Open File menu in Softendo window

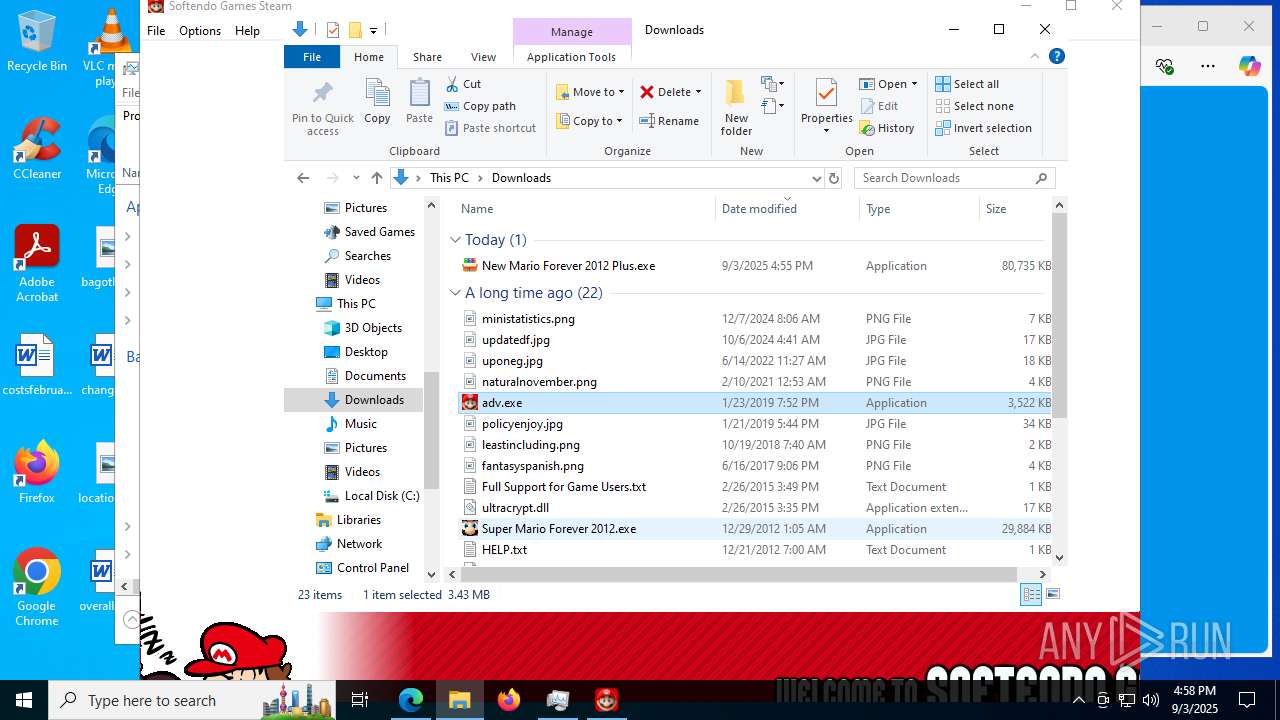156,31
